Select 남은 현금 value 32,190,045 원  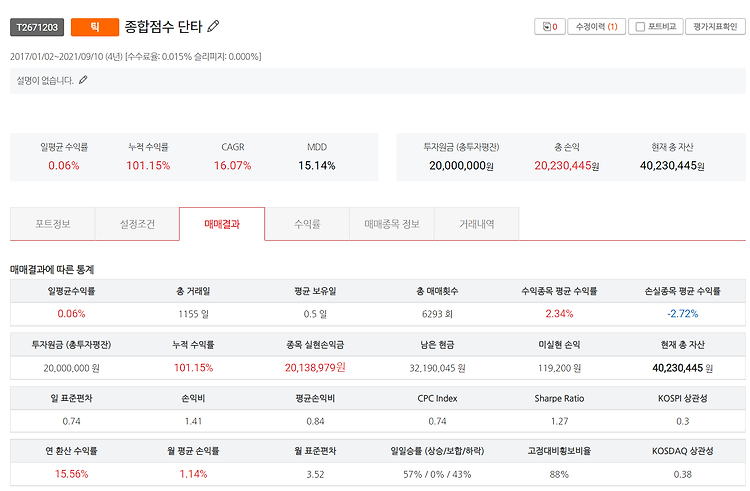click(437, 368)
